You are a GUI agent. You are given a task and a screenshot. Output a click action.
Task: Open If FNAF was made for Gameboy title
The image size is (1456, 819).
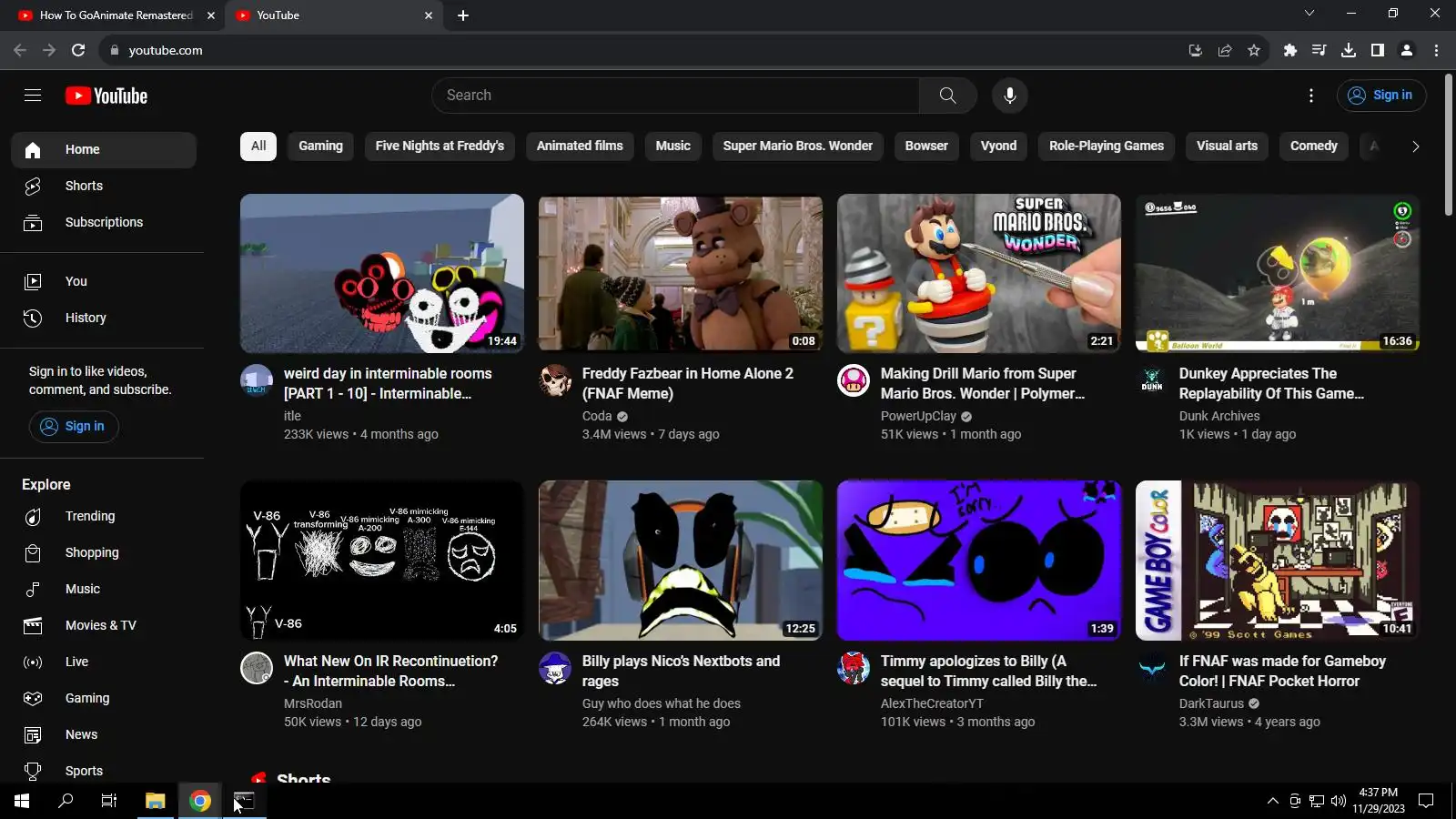tap(1282, 671)
